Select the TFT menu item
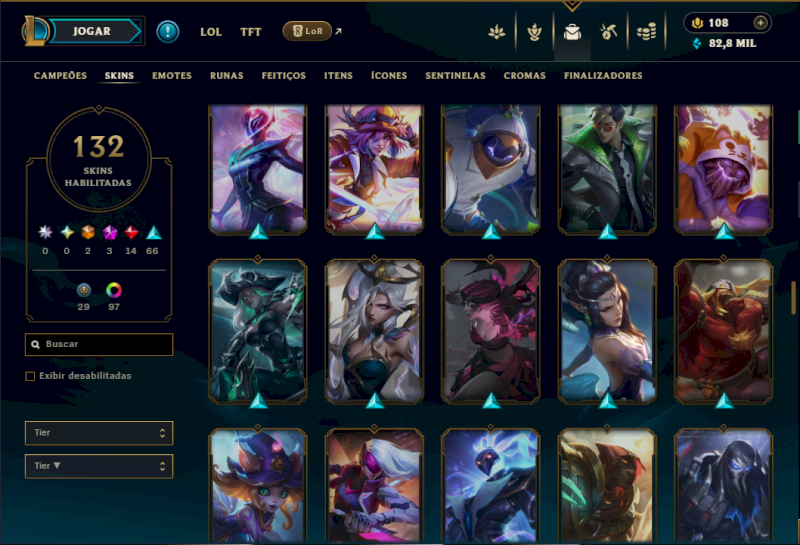 251,32
